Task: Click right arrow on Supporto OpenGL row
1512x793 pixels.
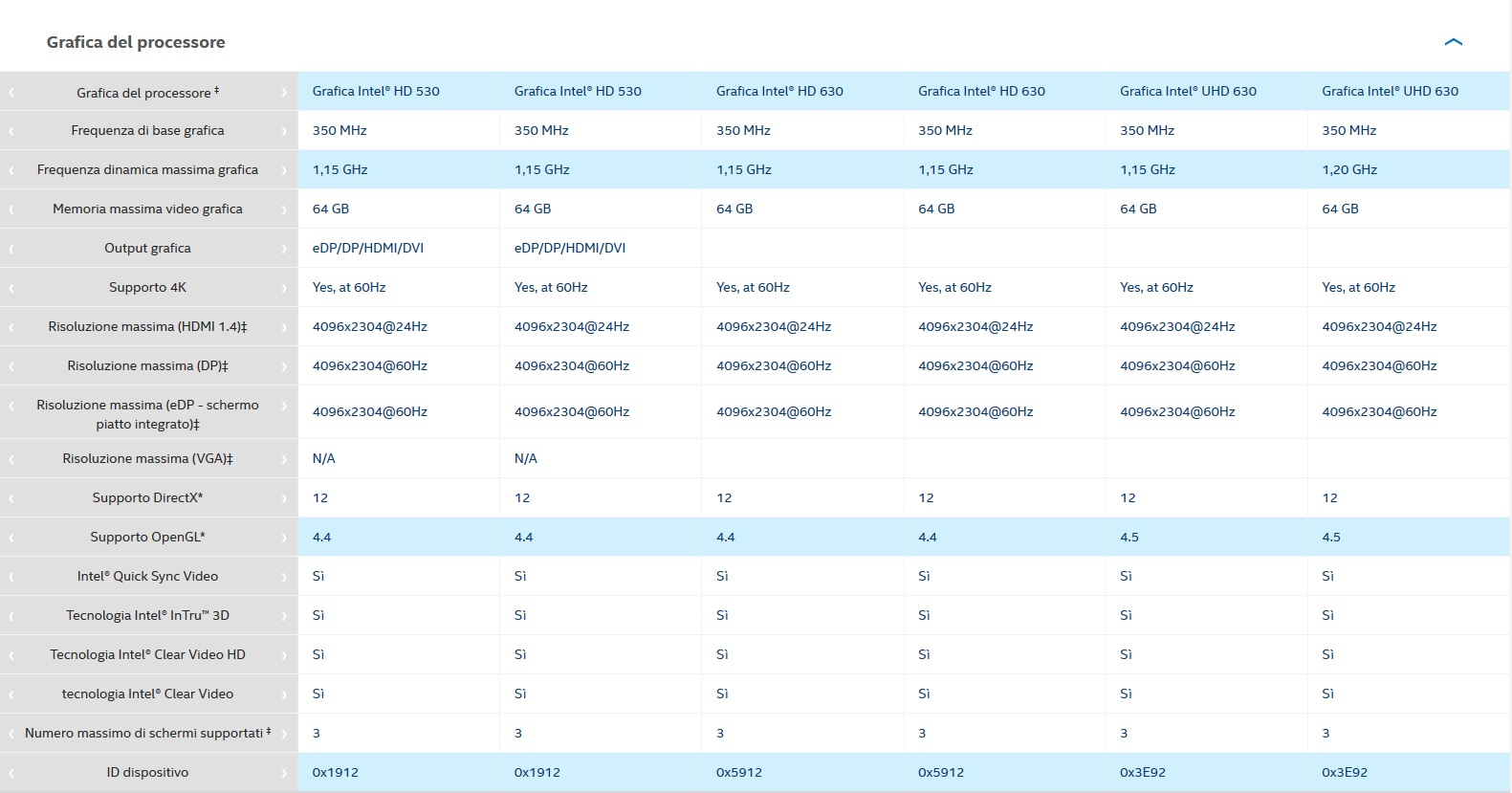Action: (284, 538)
